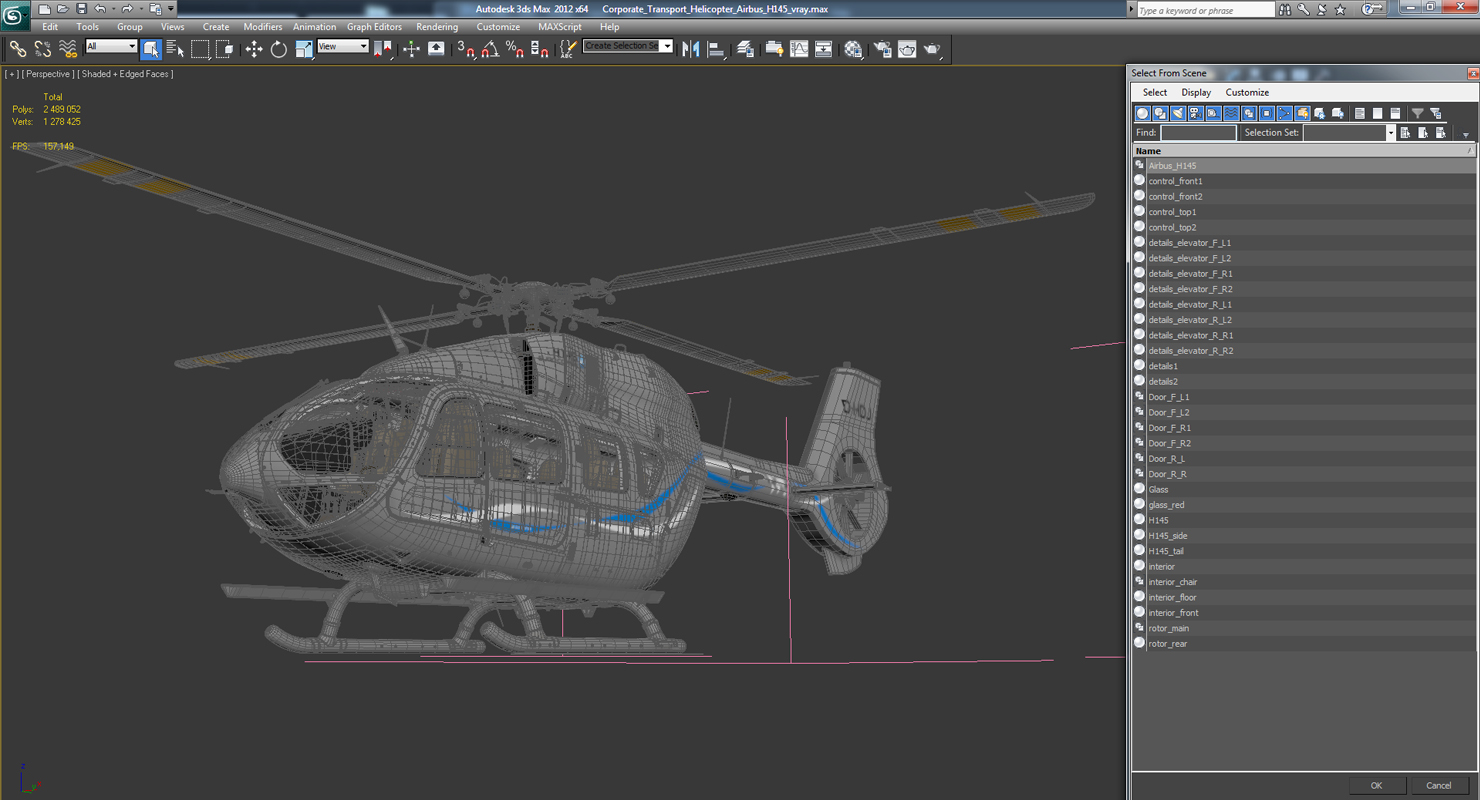Open the Edit menu
Screen dimensions: 1480x800
point(50,27)
